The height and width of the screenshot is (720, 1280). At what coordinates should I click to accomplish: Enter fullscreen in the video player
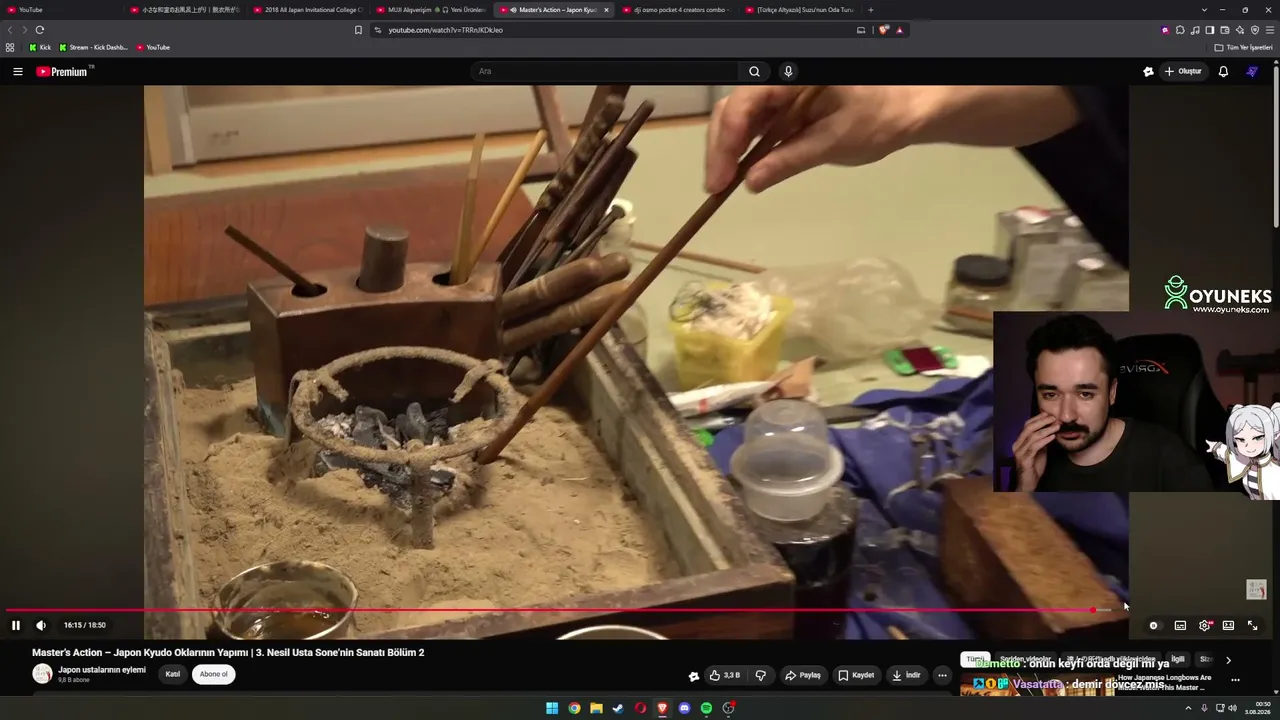pos(1252,625)
